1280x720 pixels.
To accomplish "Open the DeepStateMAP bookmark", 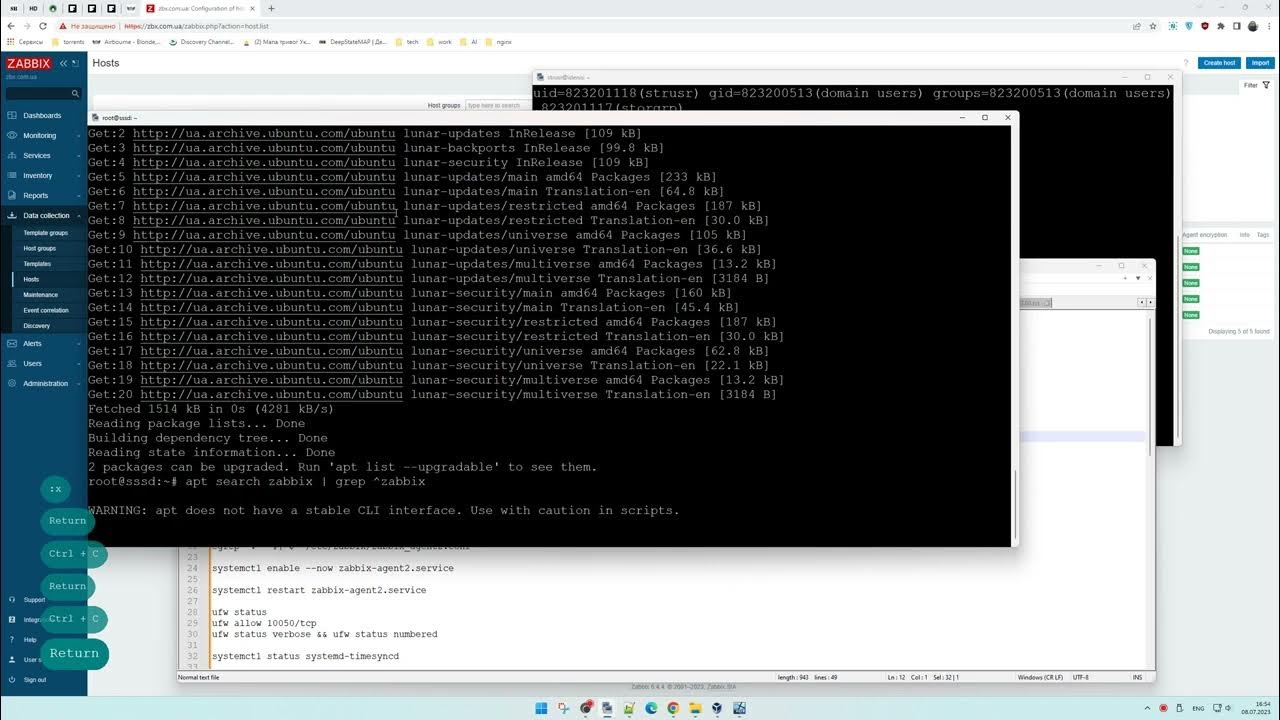I will click(352, 42).
